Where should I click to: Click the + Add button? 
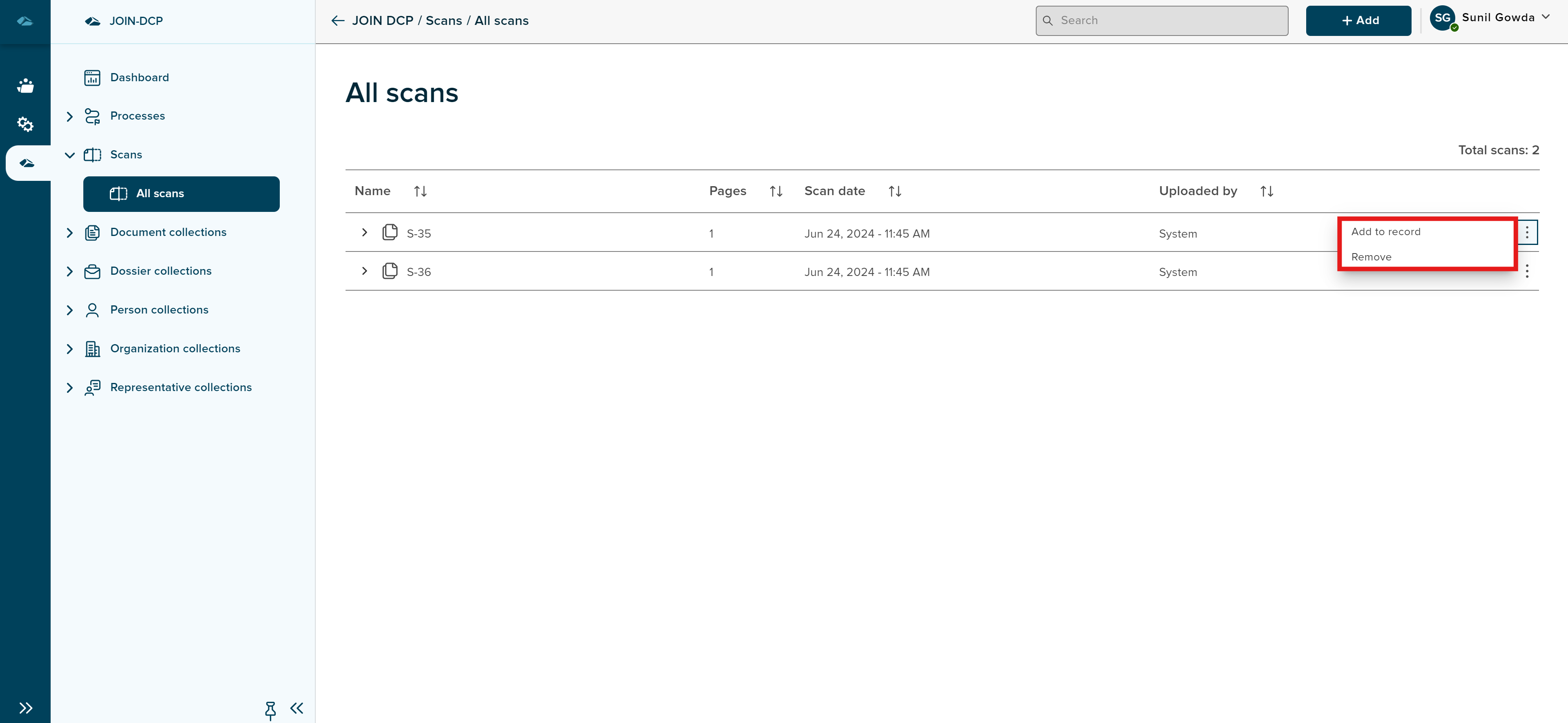1358,20
